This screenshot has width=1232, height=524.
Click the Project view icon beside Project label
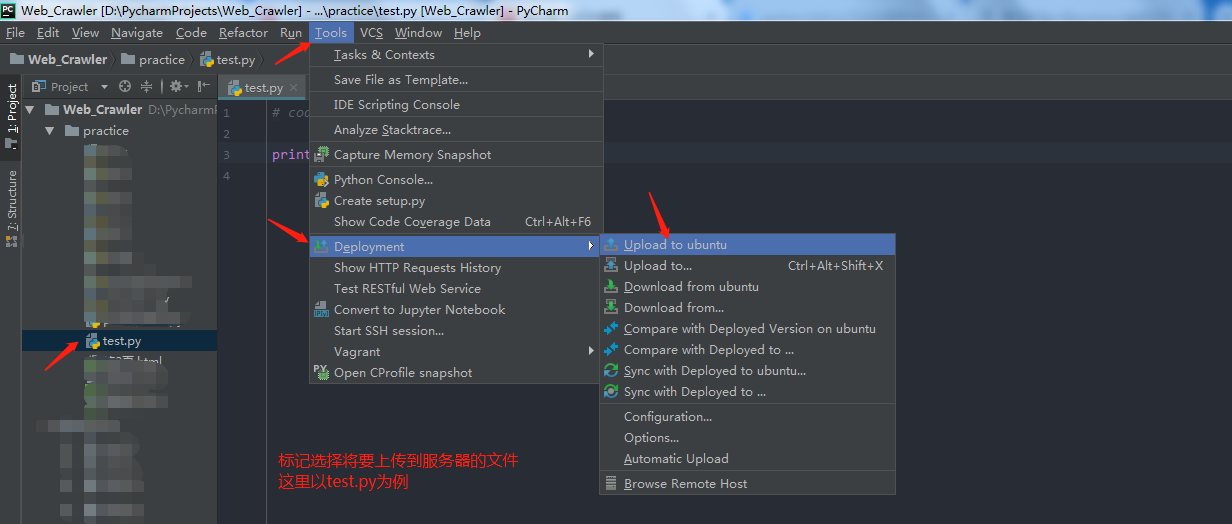click(40, 87)
